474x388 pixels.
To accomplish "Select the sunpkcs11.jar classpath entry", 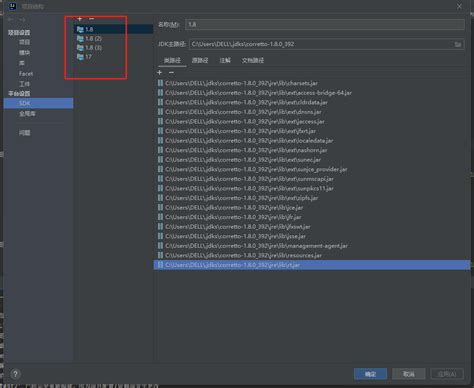I will pyautogui.click(x=312, y=188).
